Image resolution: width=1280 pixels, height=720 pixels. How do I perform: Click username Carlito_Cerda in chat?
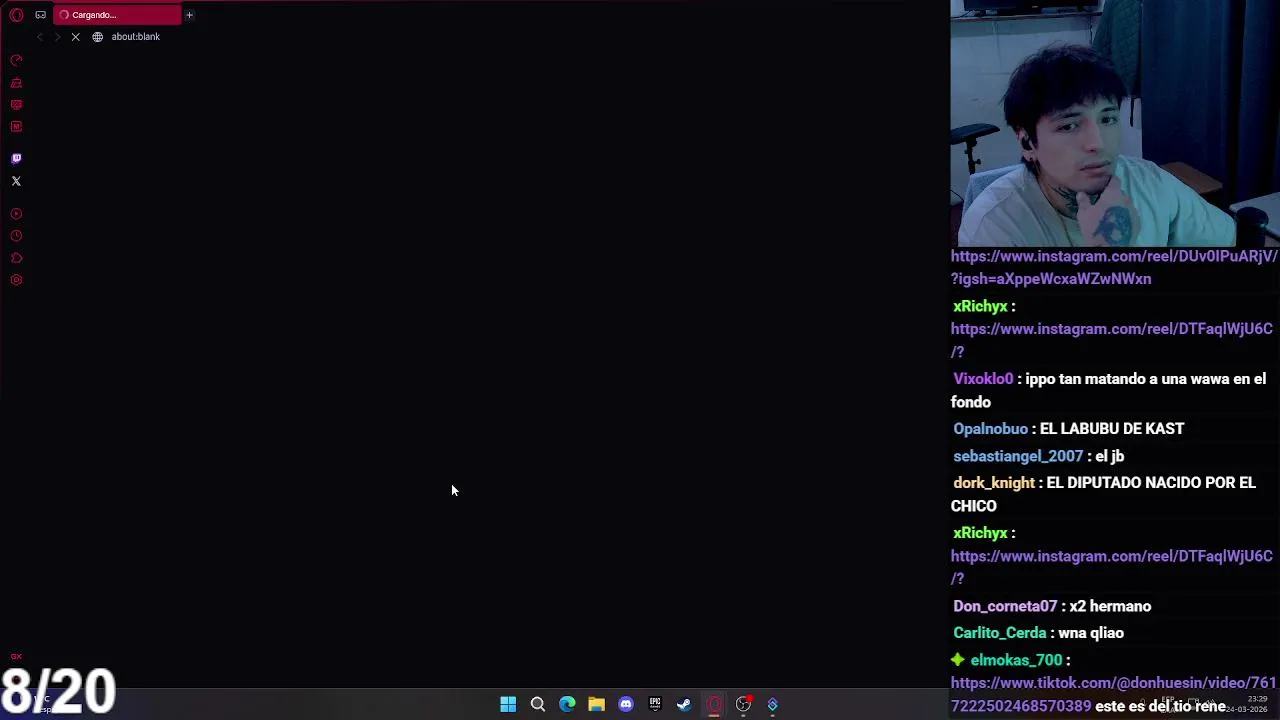pyautogui.click(x=1000, y=633)
